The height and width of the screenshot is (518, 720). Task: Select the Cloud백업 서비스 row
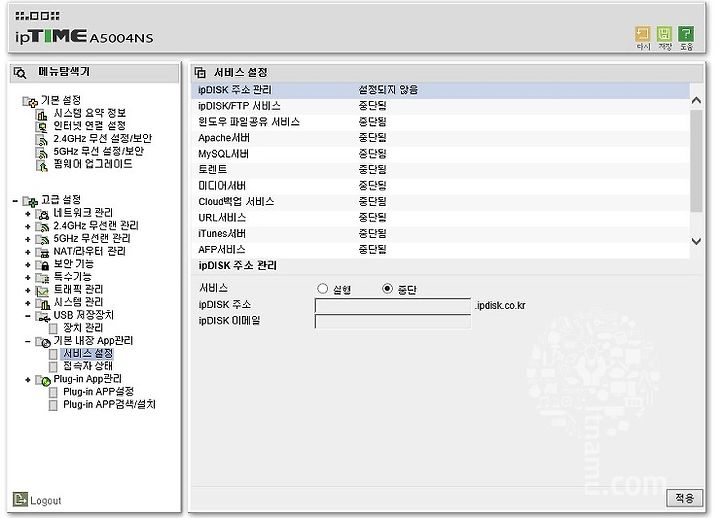[440, 202]
